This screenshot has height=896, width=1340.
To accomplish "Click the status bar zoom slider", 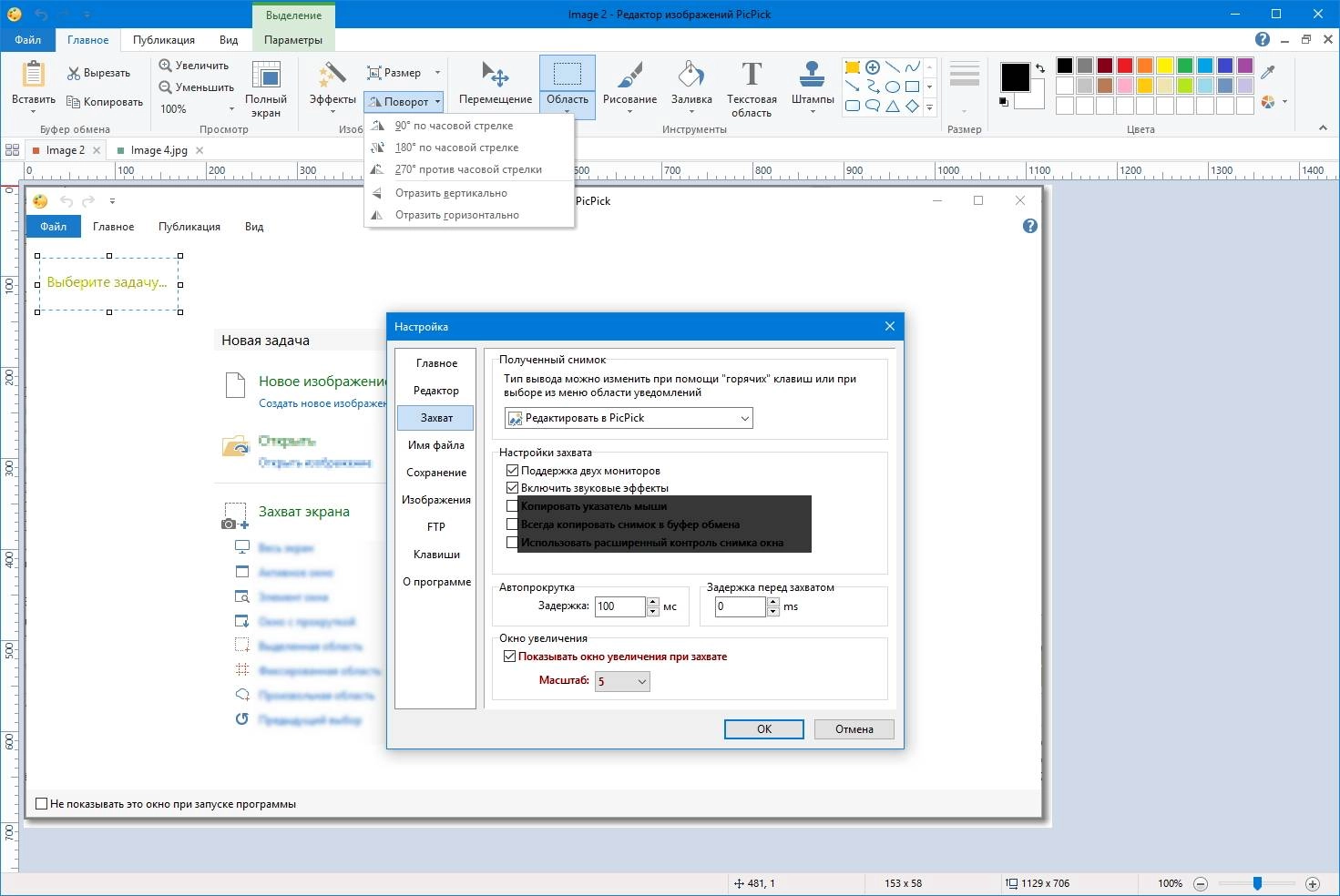I will (1257, 883).
